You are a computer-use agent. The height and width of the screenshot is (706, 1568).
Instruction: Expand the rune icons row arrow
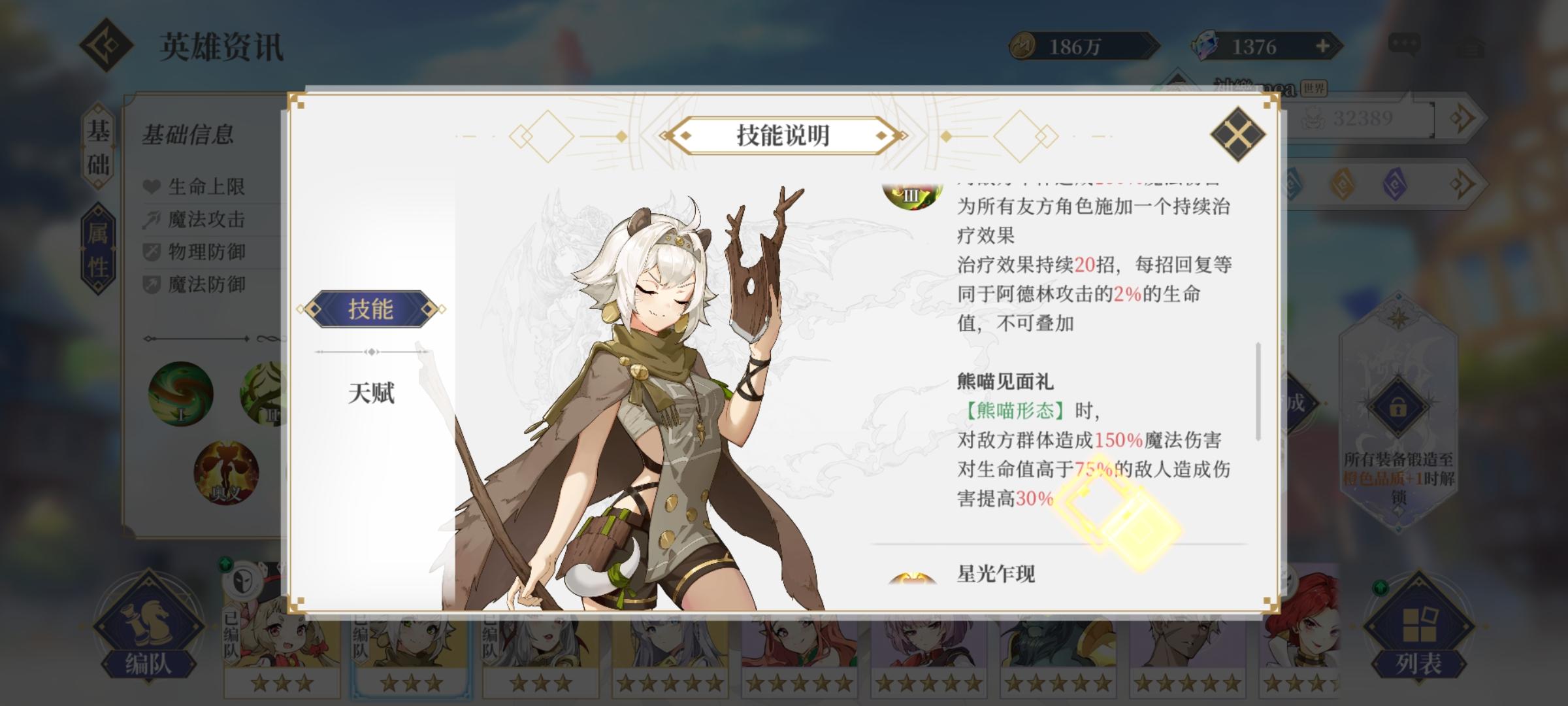1462,184
